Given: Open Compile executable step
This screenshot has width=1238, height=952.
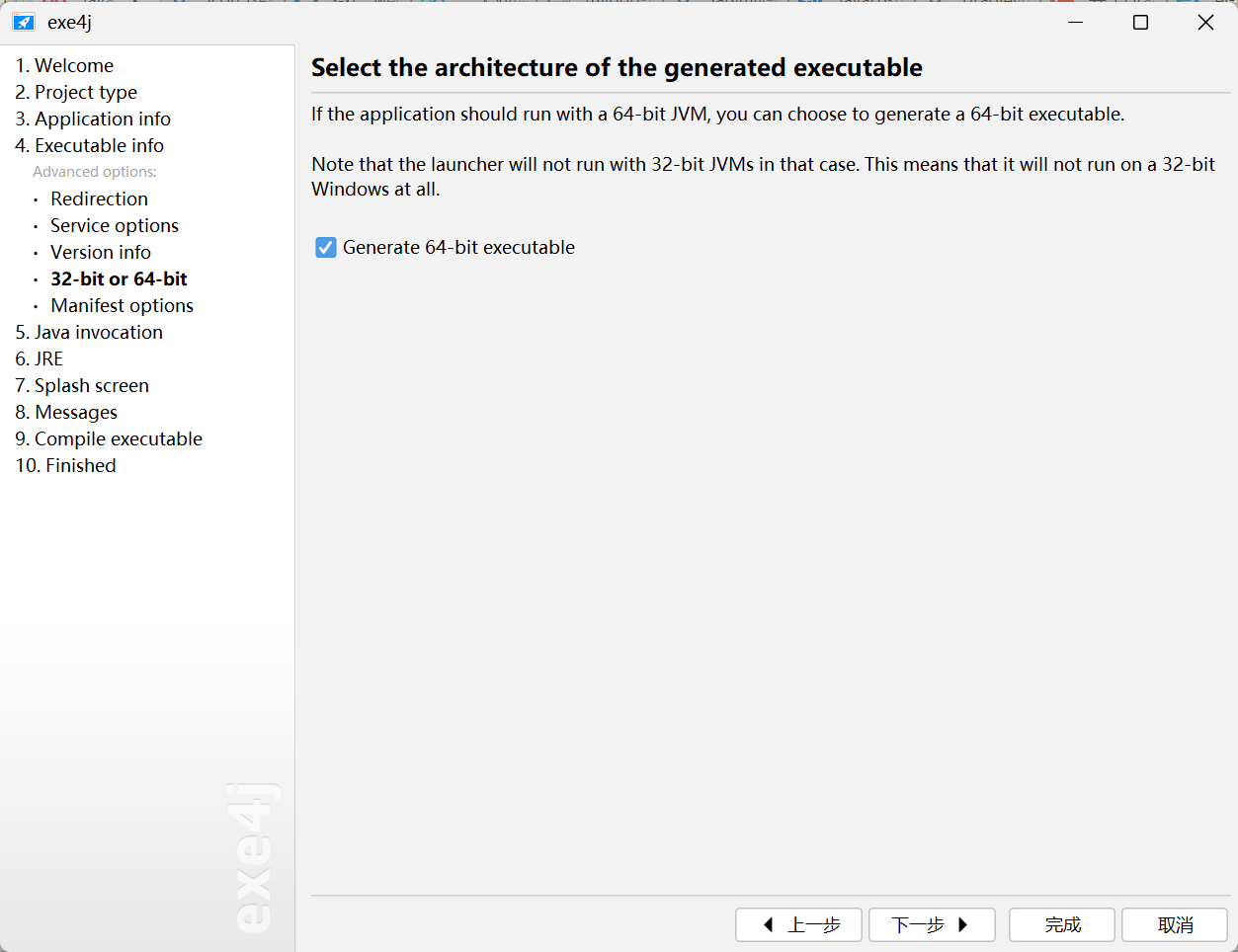Looking at the screenshot, I should coord(109,438).
